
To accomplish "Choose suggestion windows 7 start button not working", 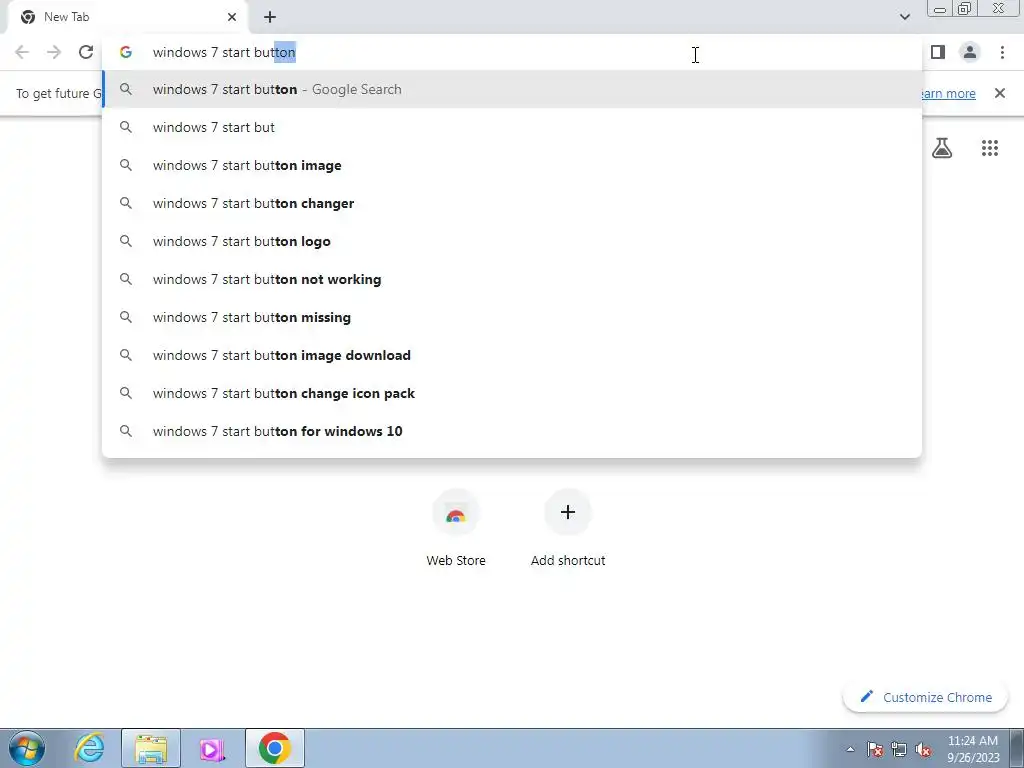I will [512, 279].
